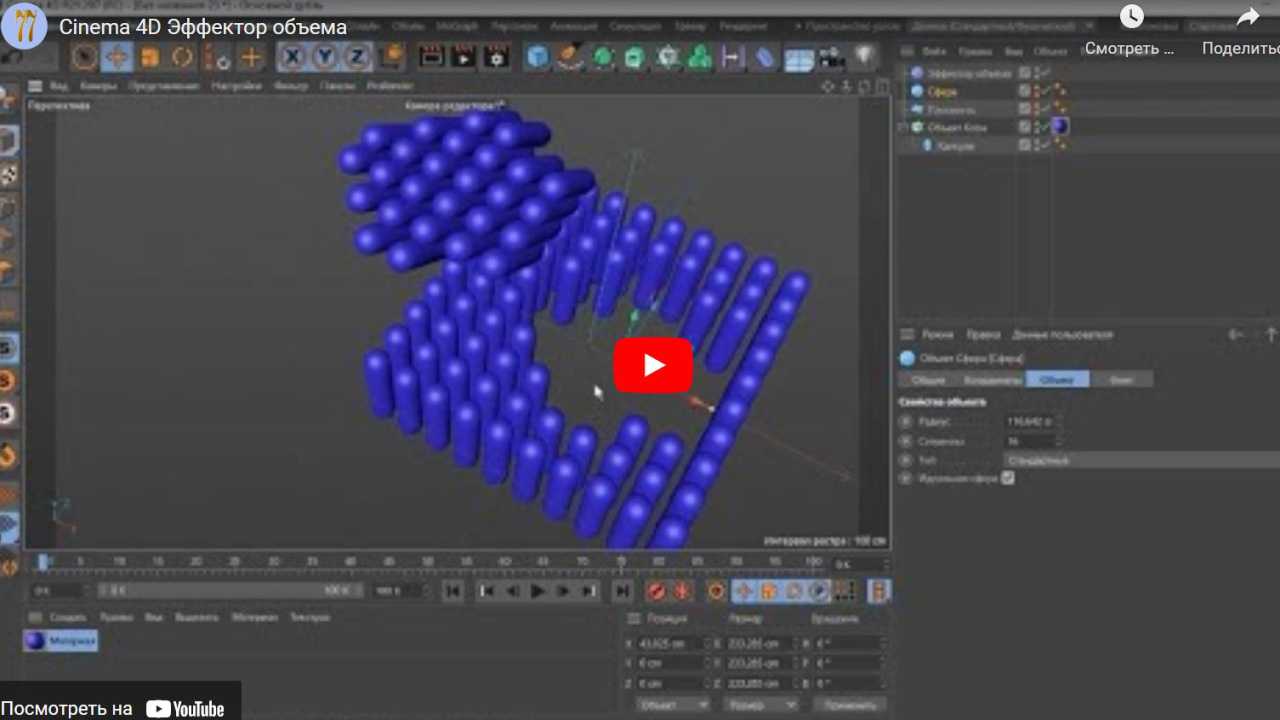Select the Move tool
Image resolution: width=1280 pixels, height=720 pixels.
coord(117,57)
